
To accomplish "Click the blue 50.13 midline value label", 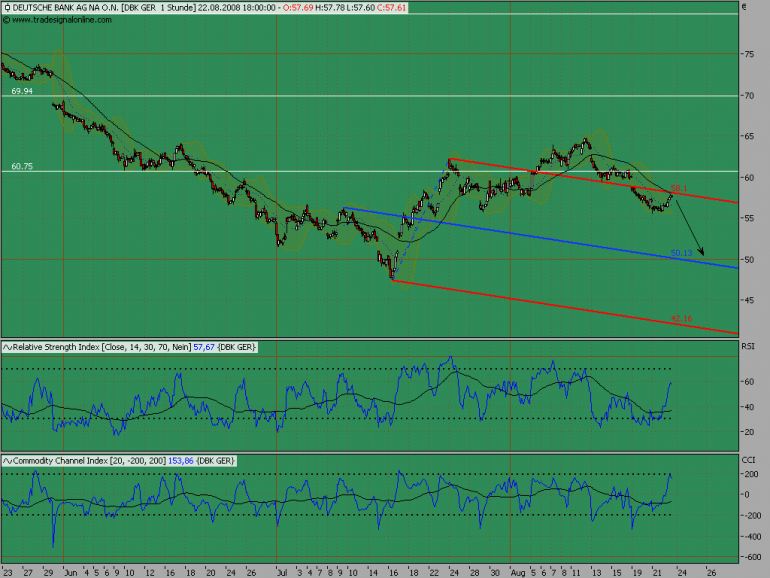I will pos(681,253).
